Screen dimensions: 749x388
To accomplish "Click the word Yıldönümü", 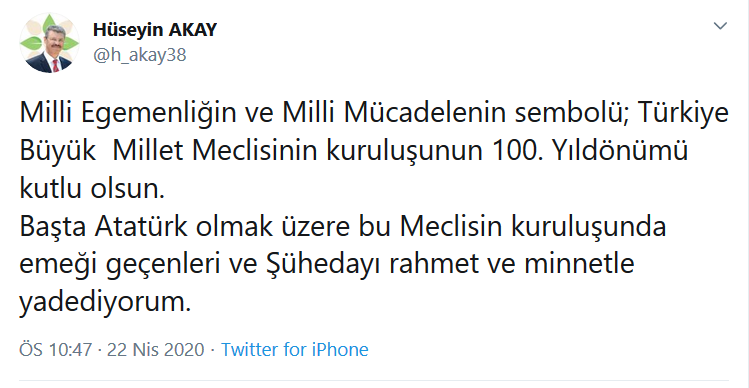I will [x=620, y=151].
